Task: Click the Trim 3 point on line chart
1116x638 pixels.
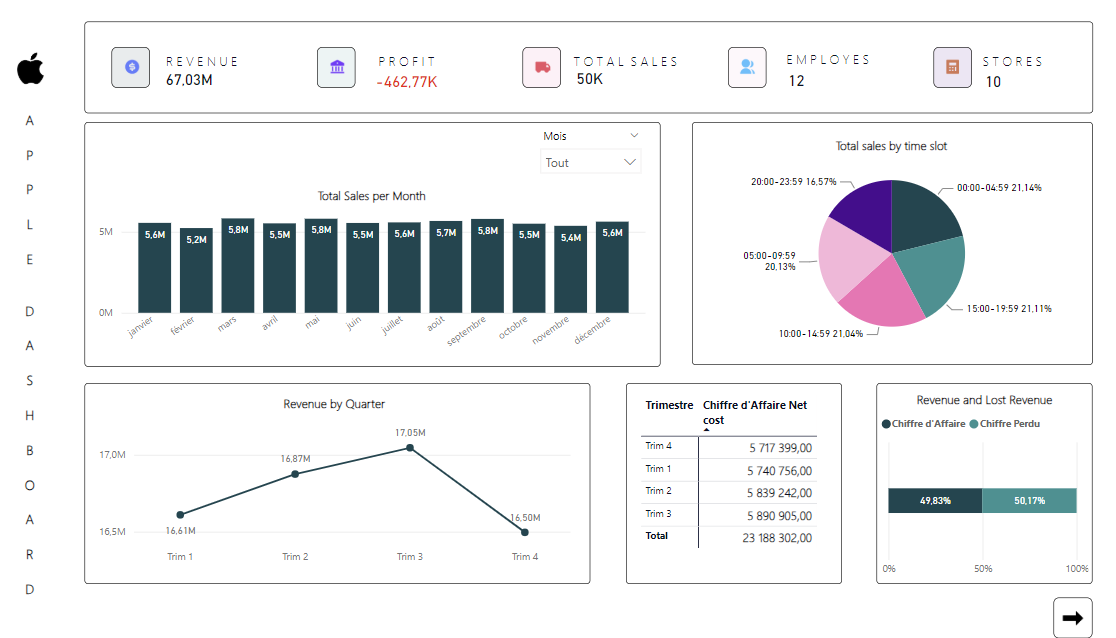Action: pos(409,448)
